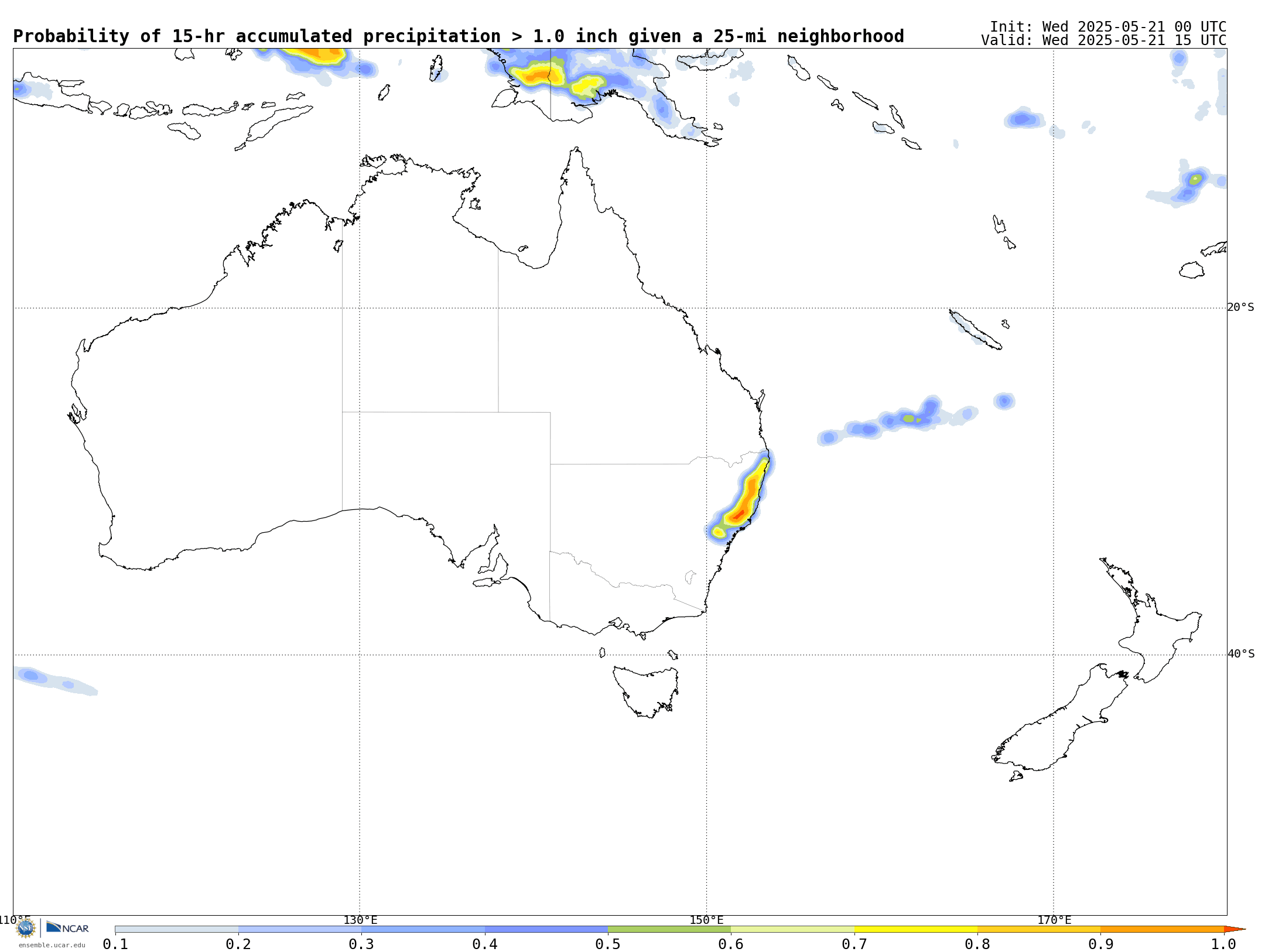Click the 0.7 colorbar tick label
1265x952 pixels.
(x=854, y=944)
